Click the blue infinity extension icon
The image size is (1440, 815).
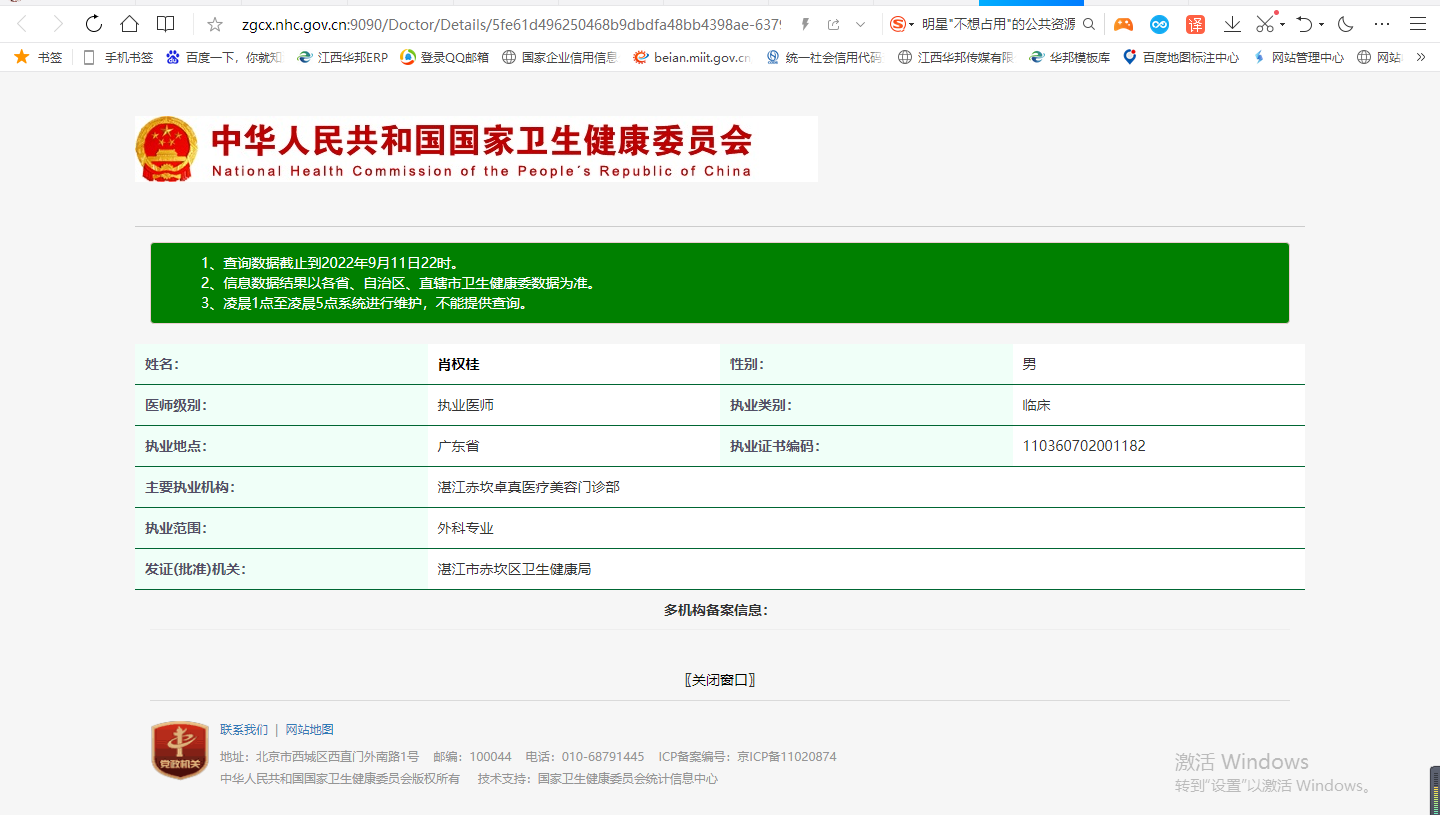coord(1159,24)
